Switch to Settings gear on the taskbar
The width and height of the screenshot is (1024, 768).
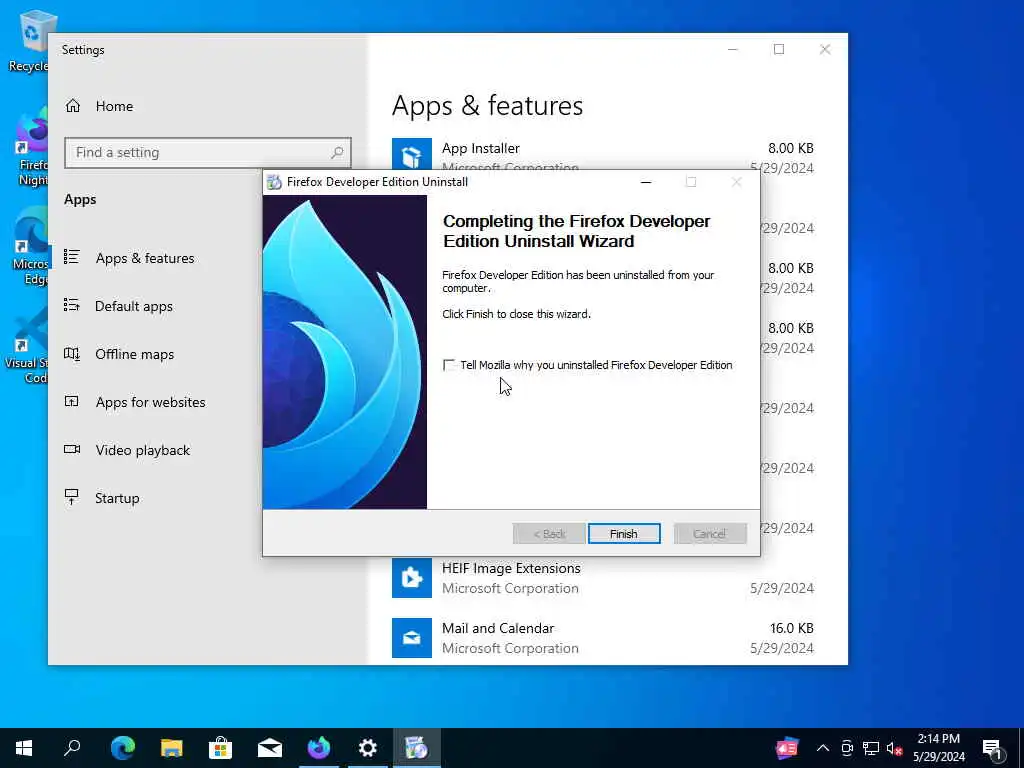click(368, 748)
